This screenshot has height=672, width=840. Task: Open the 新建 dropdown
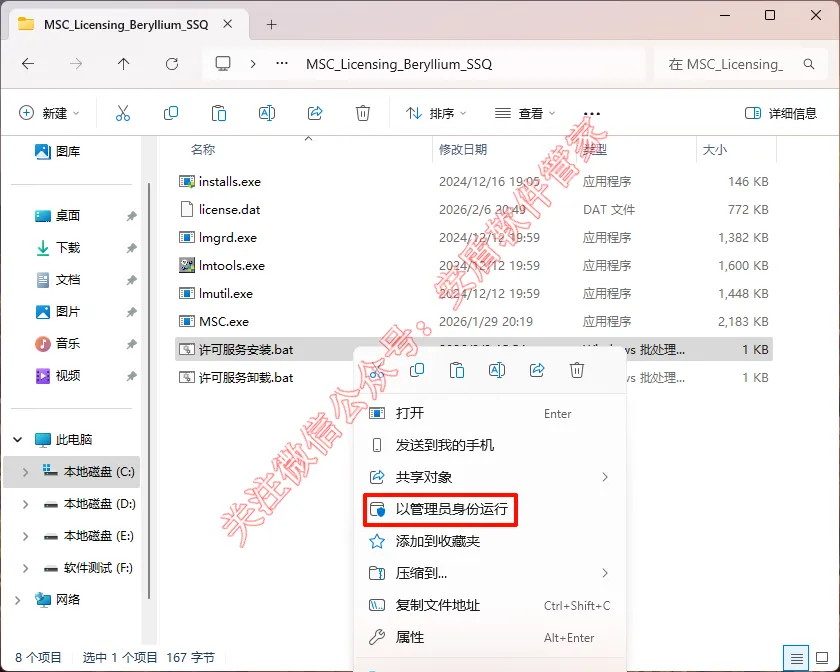click(49, 113)
